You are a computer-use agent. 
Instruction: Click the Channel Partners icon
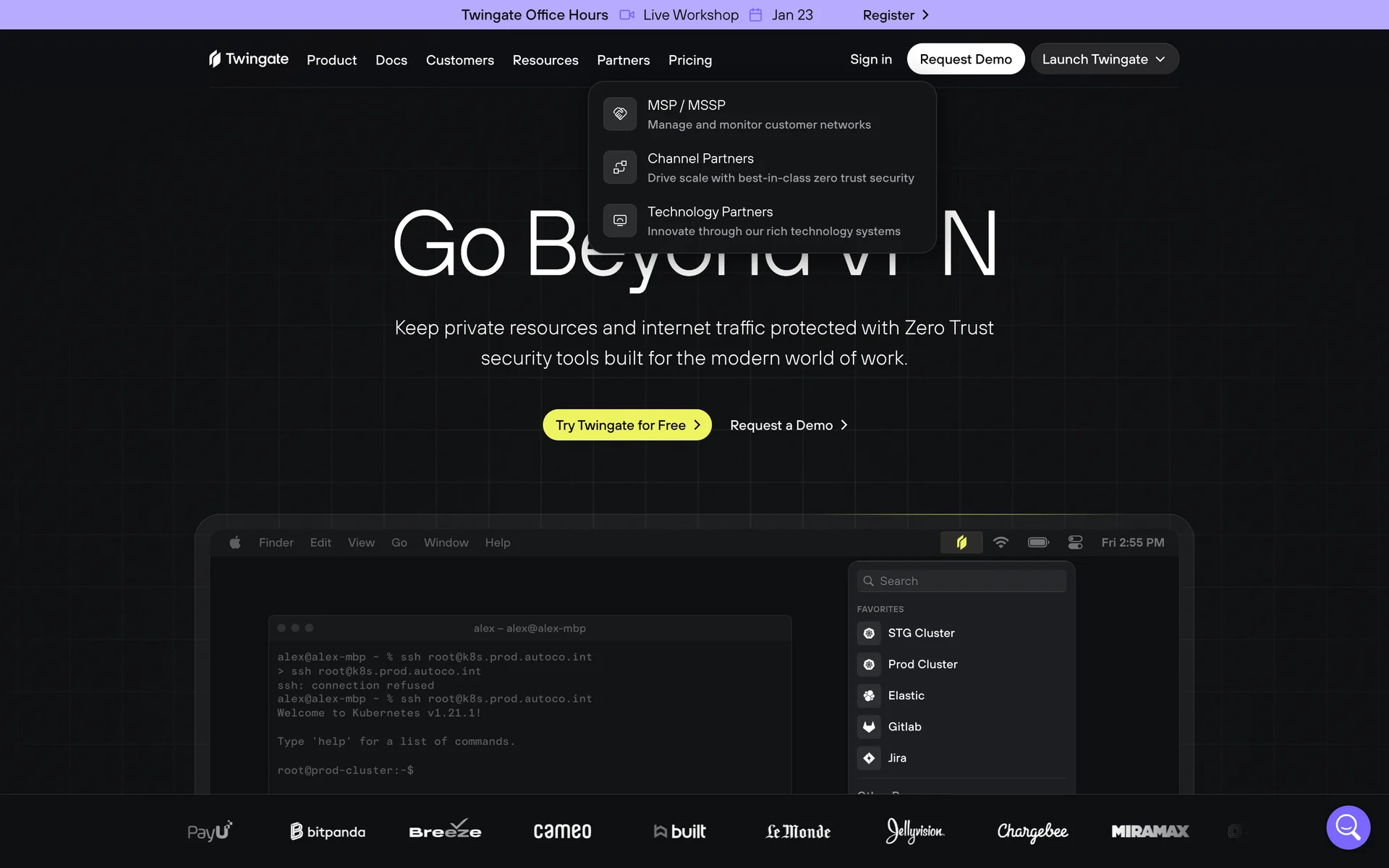point(620,167)
